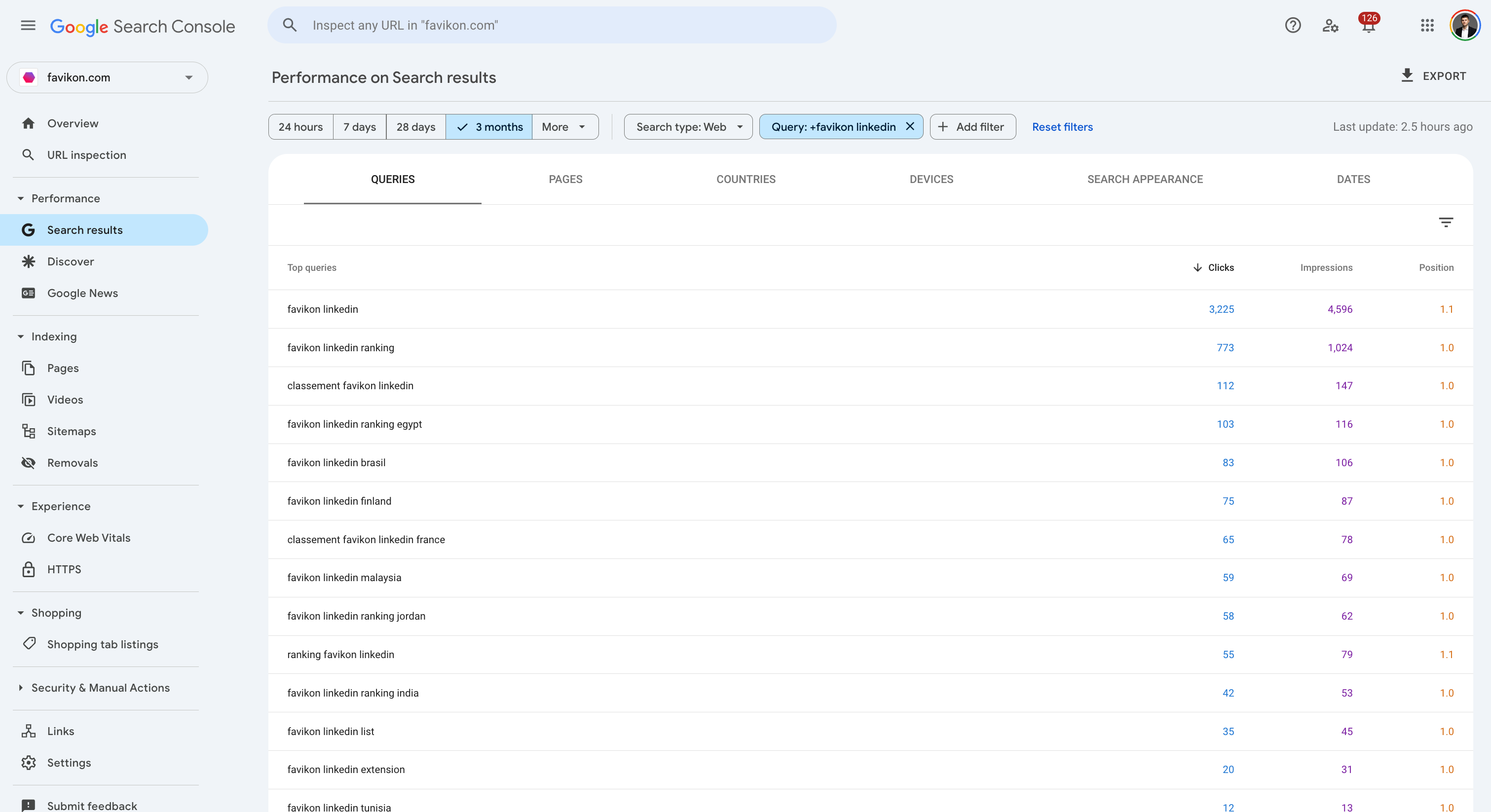Viewport: 1491px width, 812px height.
Task: Select the 24 hours date range
Action: click(300, 127)
